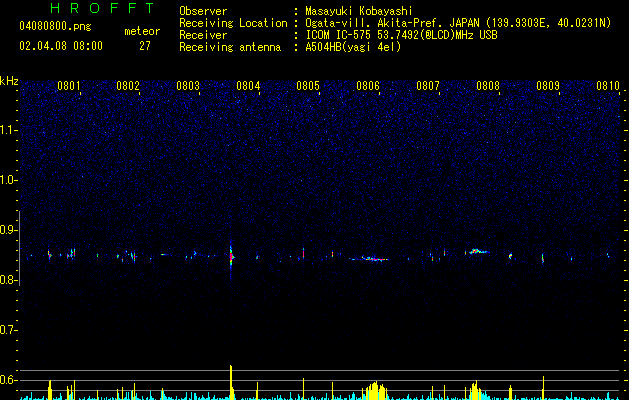
Task: Click the 0808 time marker
Action: [488, 86]
